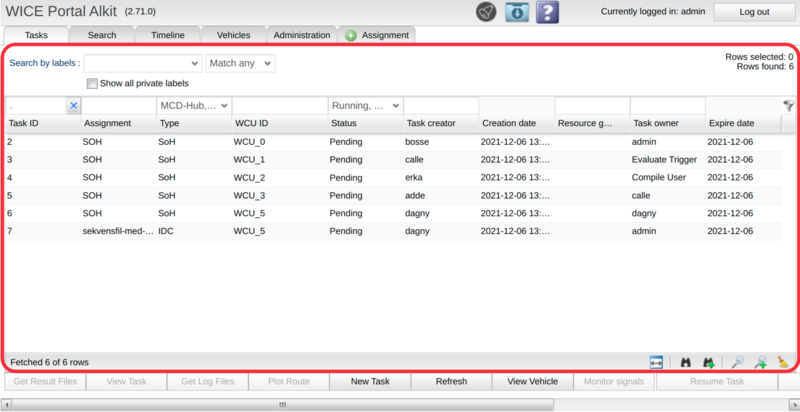The width and height of the screenshot is (800, 412).
Task: Click the fit column width icon
Action: [x=657, y=362]
